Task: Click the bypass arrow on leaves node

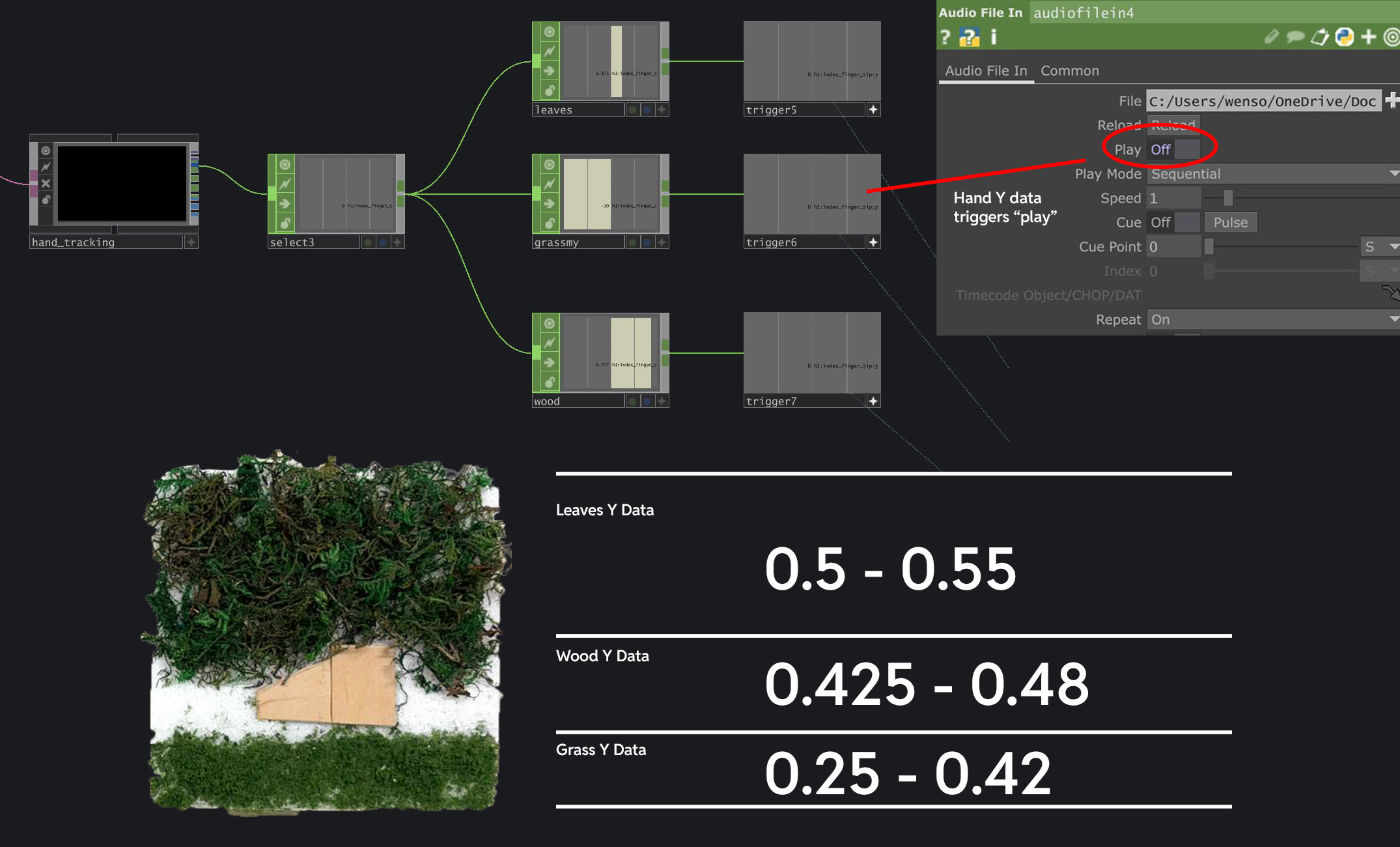Action: click(x=550, y=71)
